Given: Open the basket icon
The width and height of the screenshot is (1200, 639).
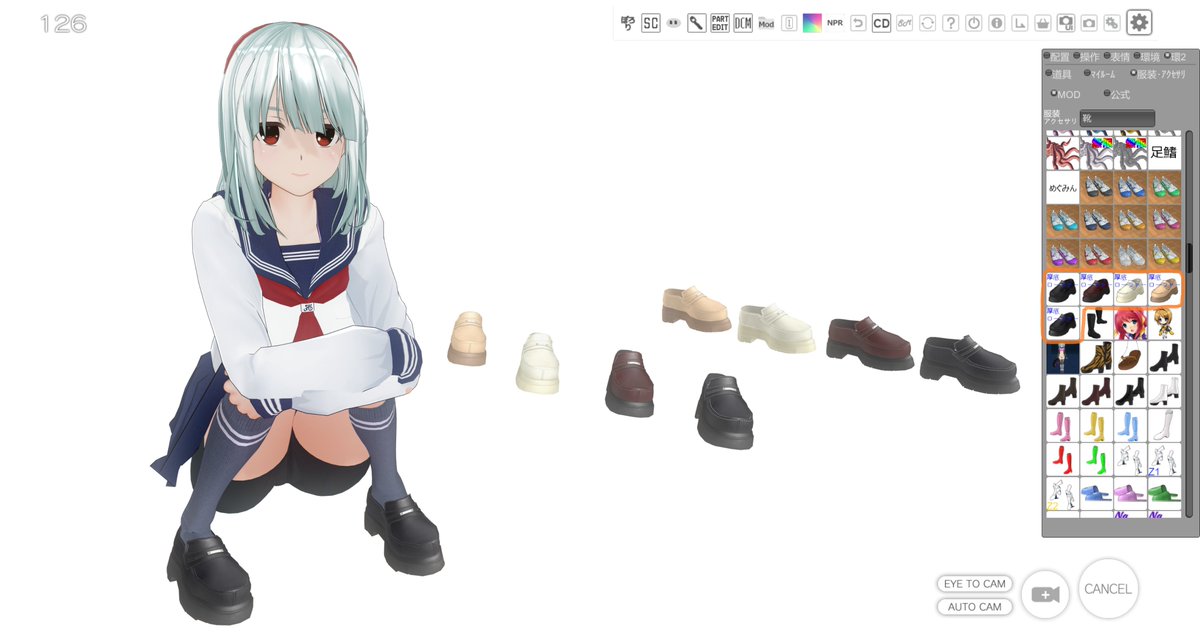Looking at the screenshot, I should 1043,23.
